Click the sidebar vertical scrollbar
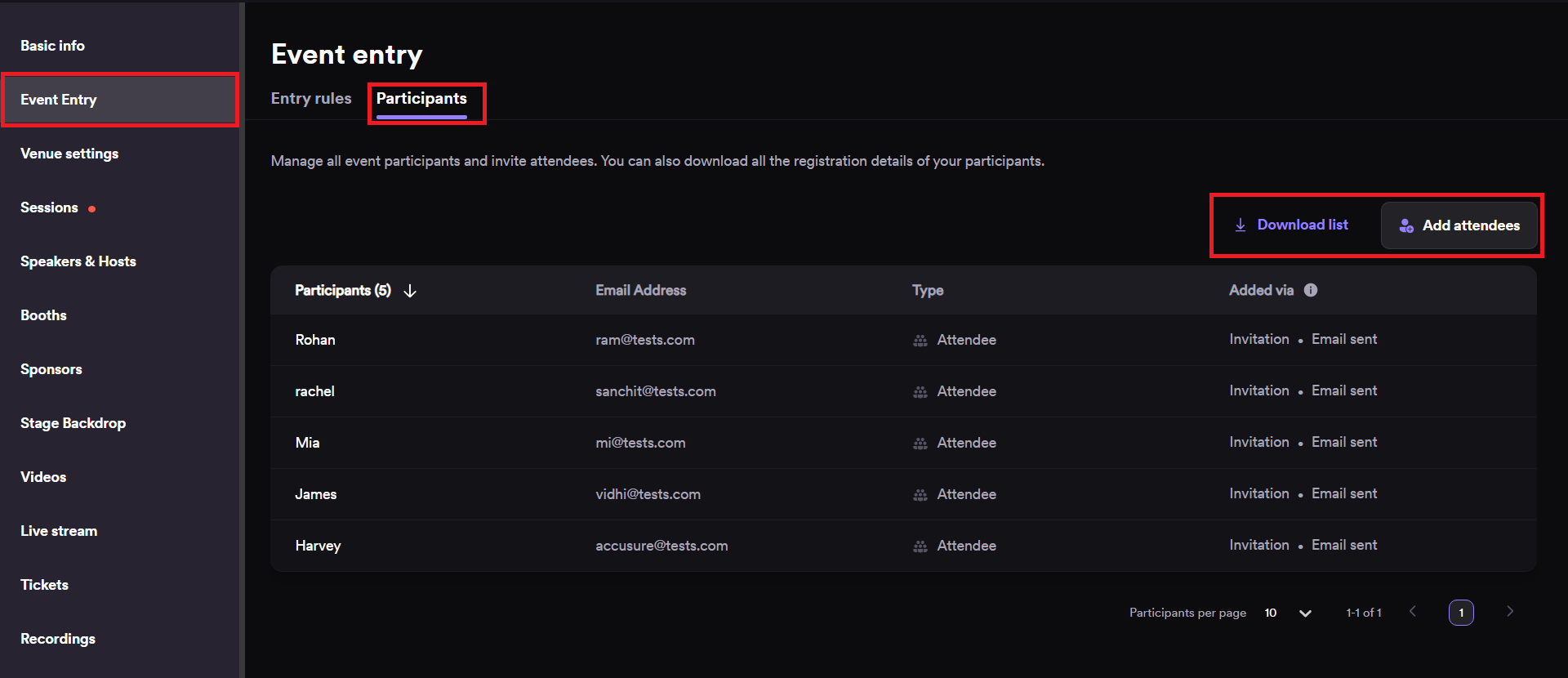Image resolution: width=1568 pixels, height=678 pixels. [x=242, y=339]
